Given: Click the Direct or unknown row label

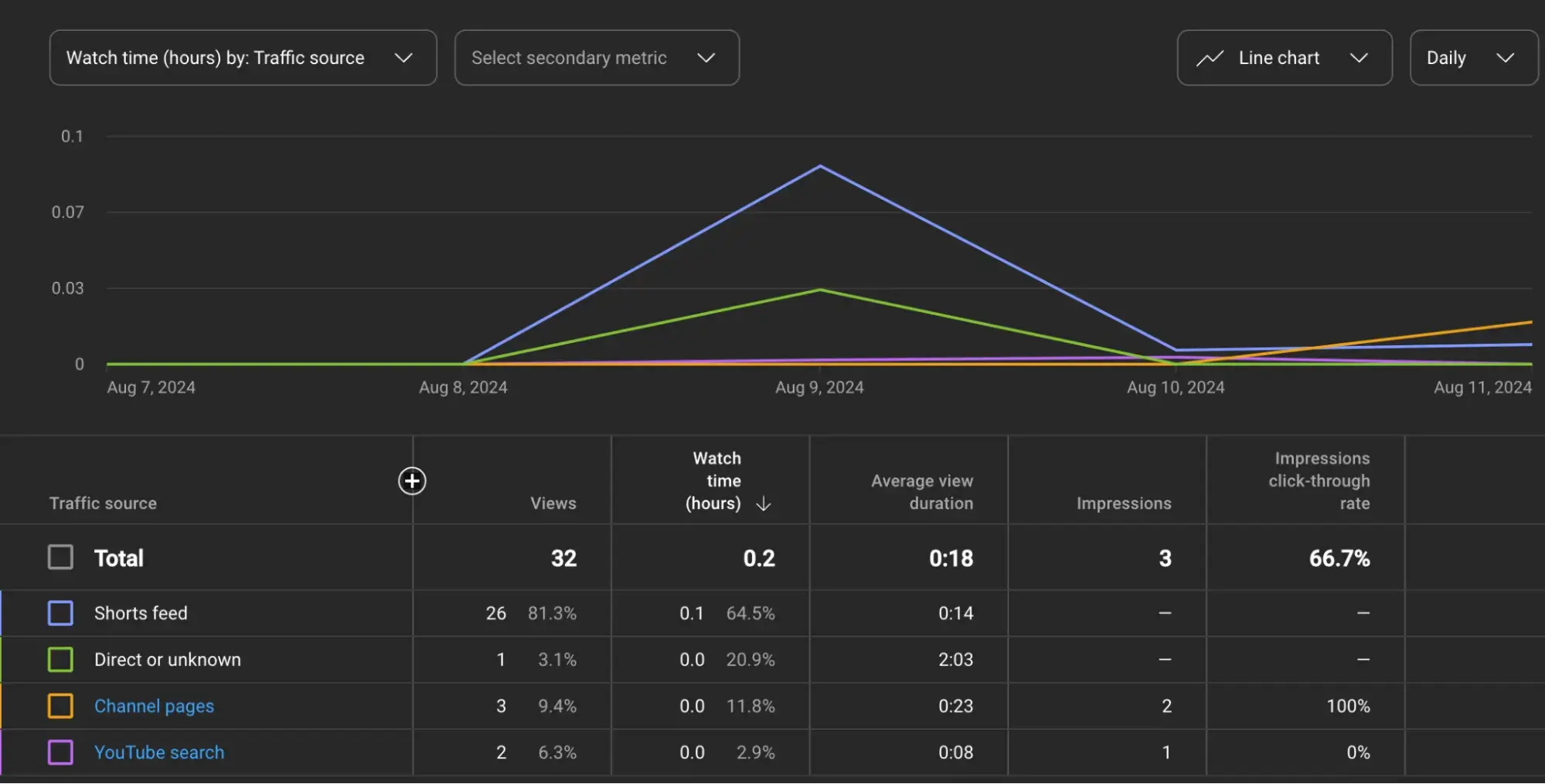Looking at the screenshot, I should [168, 660].
